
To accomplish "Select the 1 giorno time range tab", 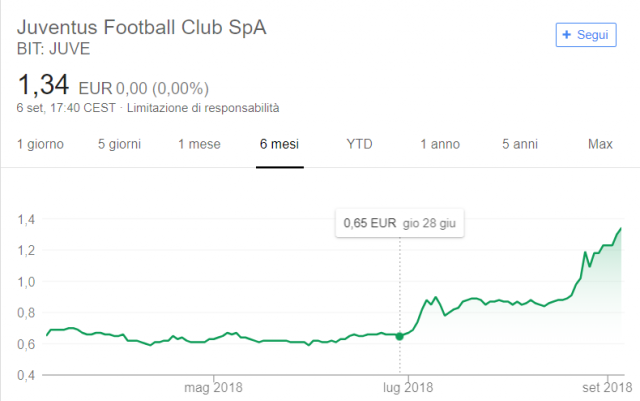I will [40, 144].
